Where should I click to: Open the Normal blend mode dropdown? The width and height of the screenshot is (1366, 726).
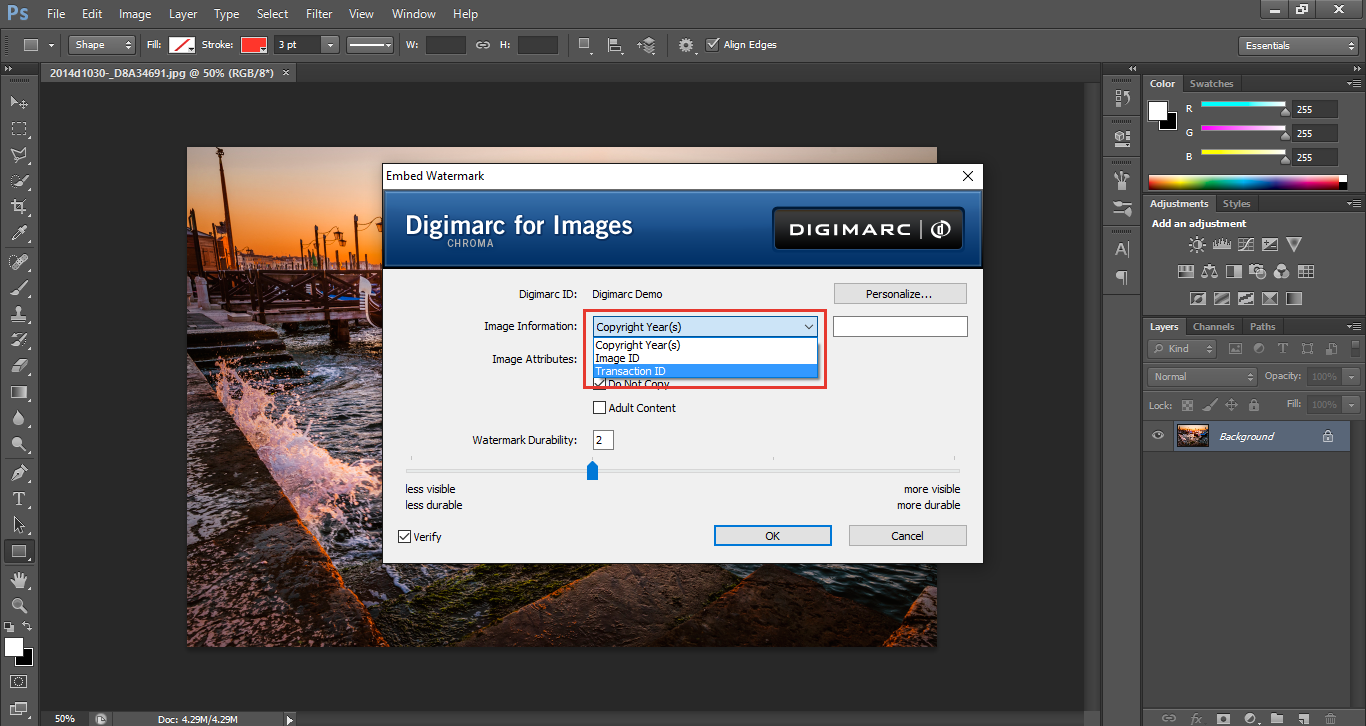click(1202, 377)
